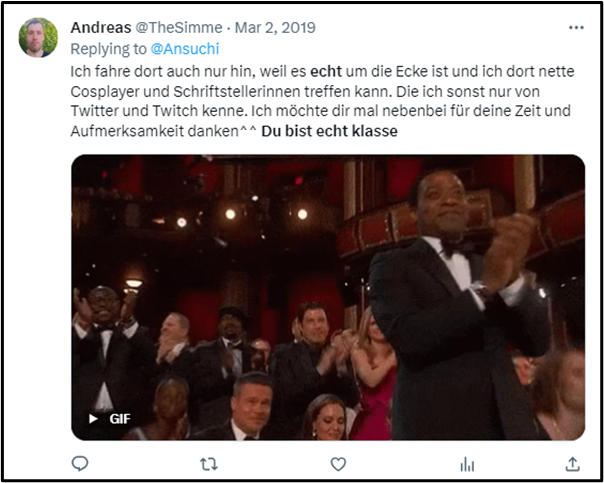Click the tweet text starting 'Ich fahre dort'

point(322,101)
